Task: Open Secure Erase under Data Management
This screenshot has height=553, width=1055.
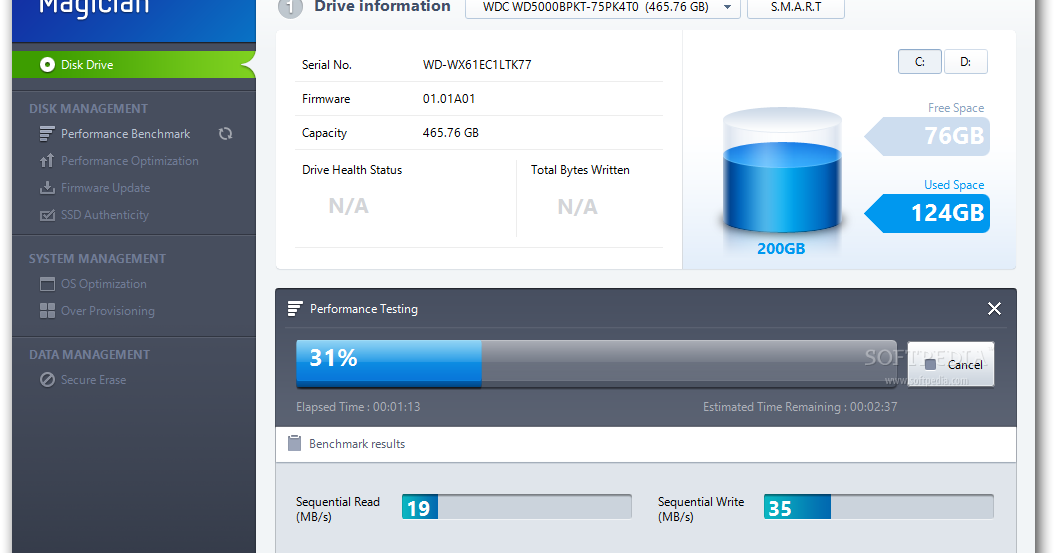Action: (x=94, y=379)
